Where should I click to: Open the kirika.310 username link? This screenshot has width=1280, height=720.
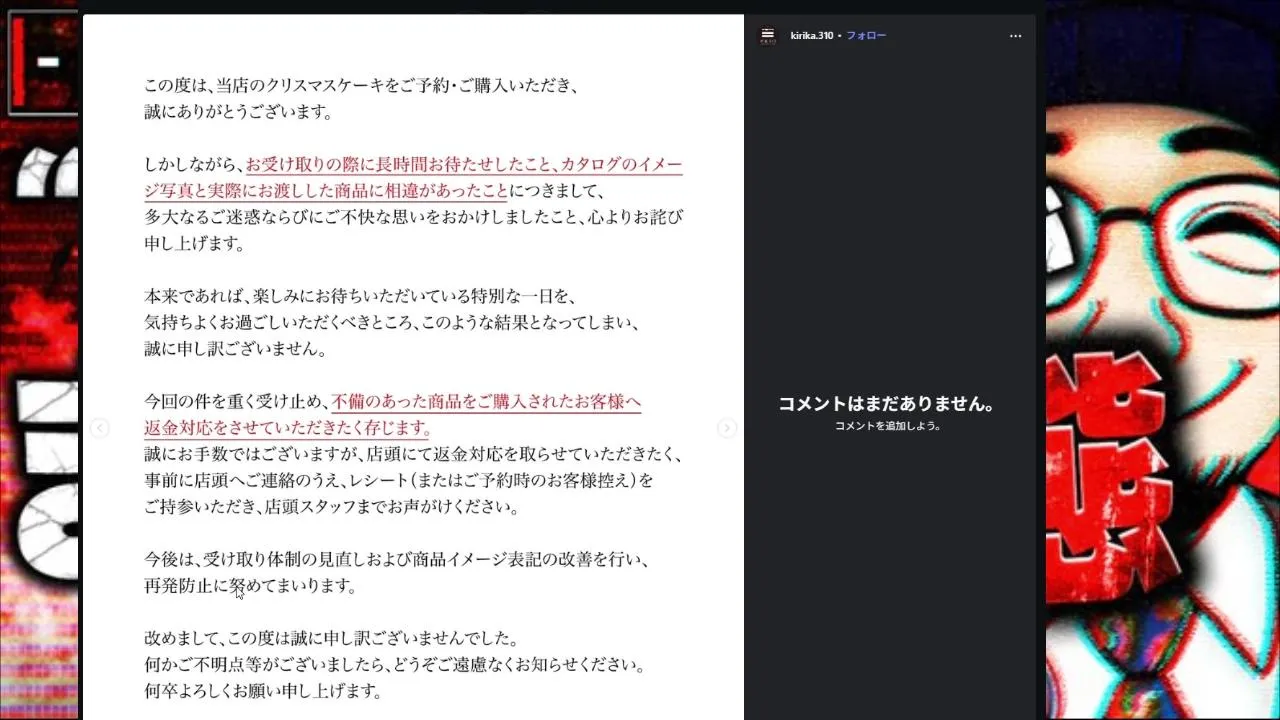pos(811,36)
